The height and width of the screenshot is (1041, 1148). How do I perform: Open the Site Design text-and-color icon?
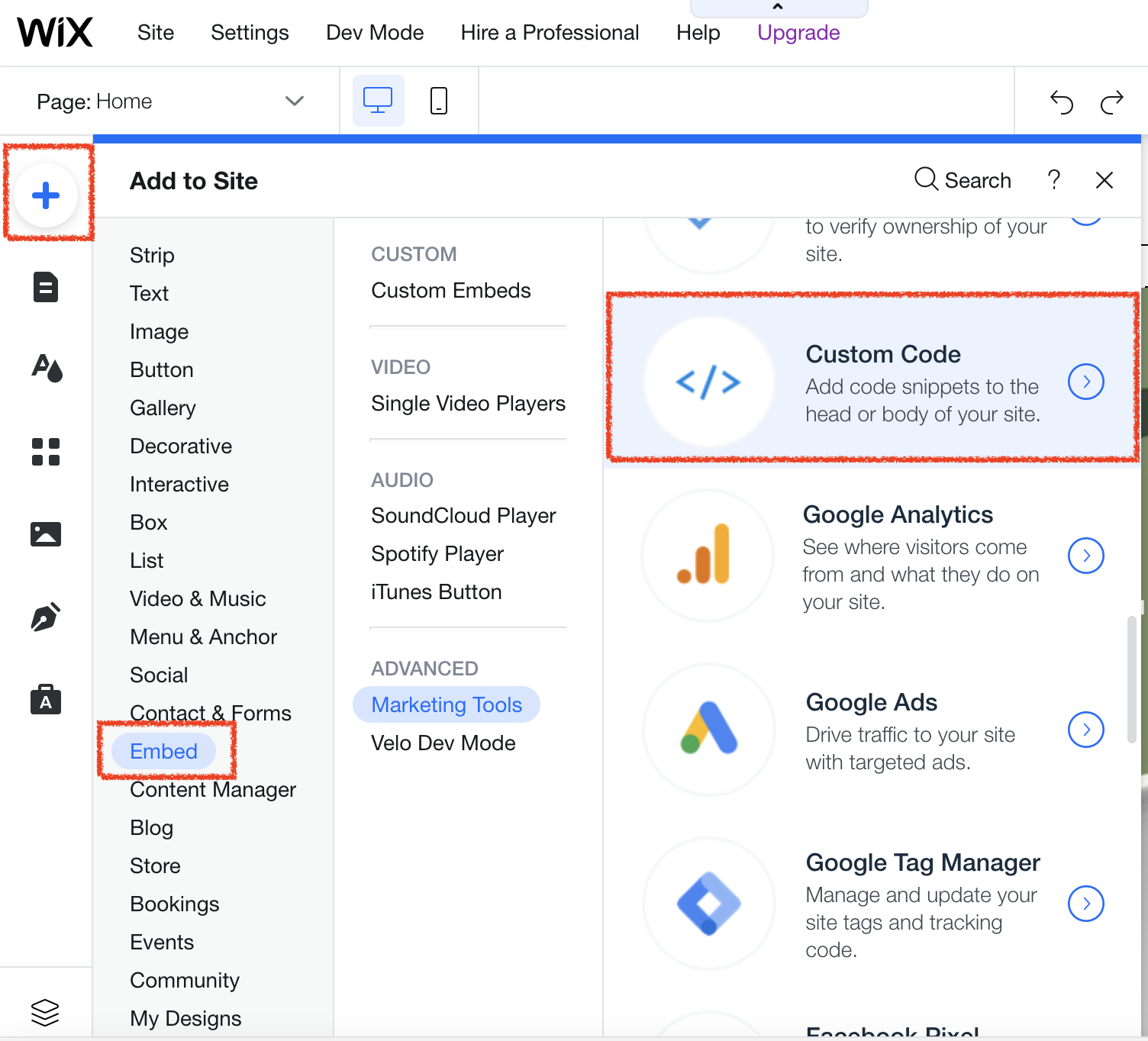click(46, 368)
